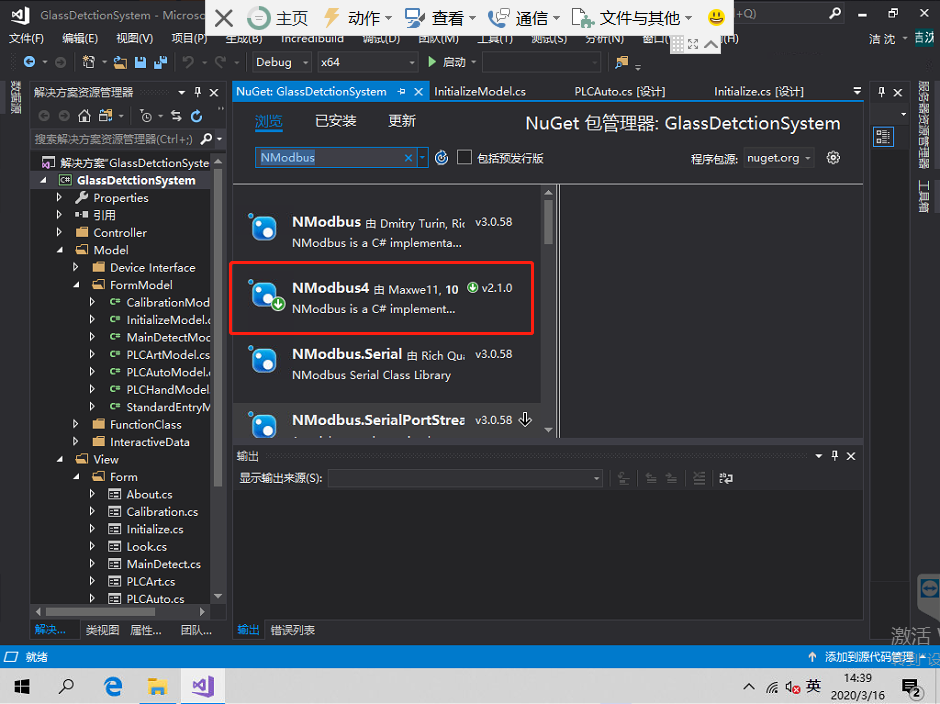The image size is (940, 704).
Task: Click the Sync with Active Document icon
Action: 176,116
